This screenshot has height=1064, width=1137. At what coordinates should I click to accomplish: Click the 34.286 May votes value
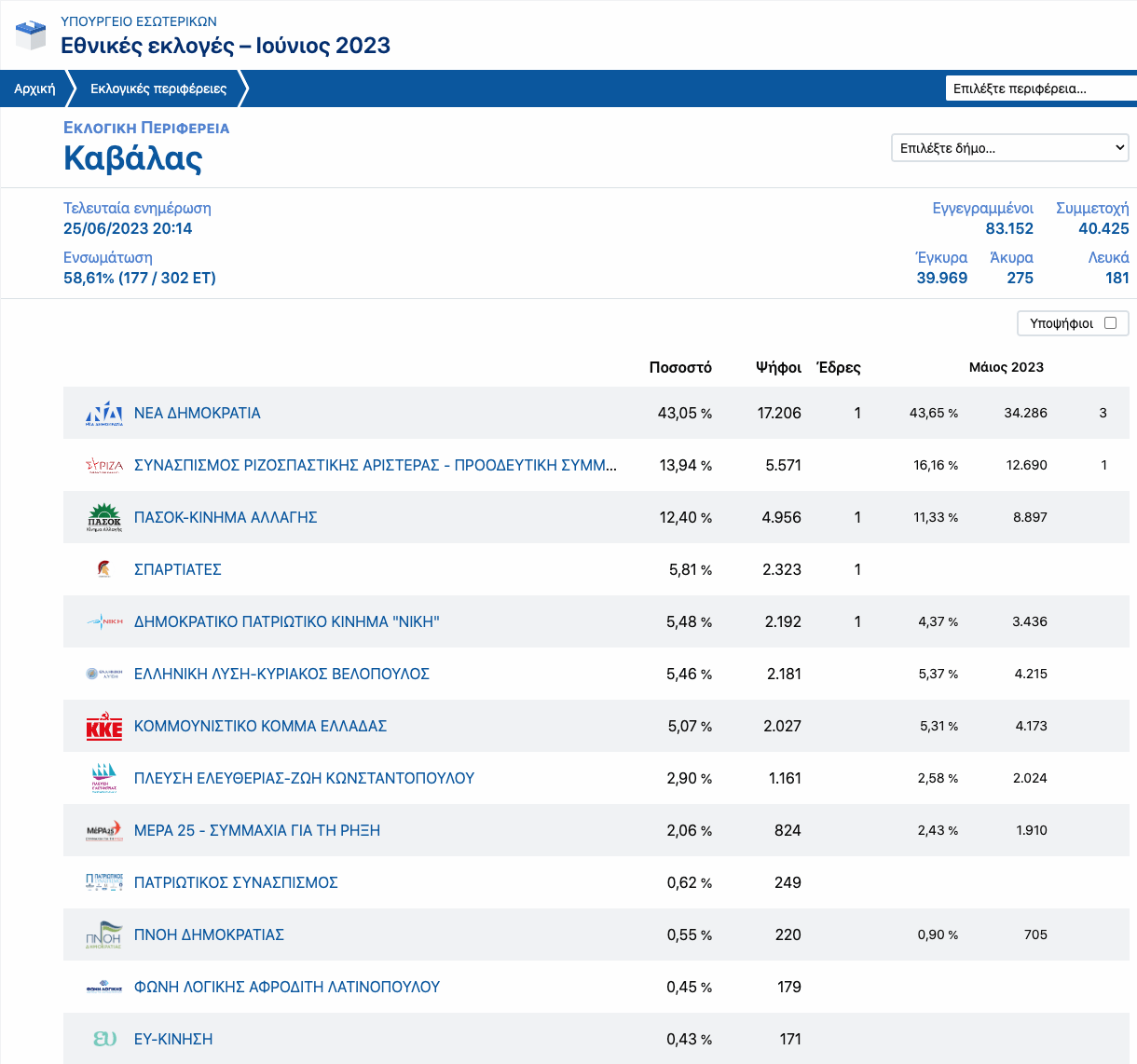point(1026,413)
